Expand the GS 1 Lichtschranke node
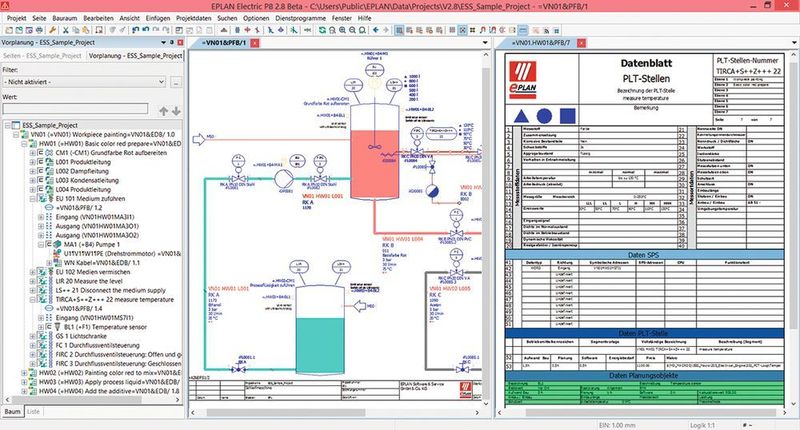 click(33, 337)
